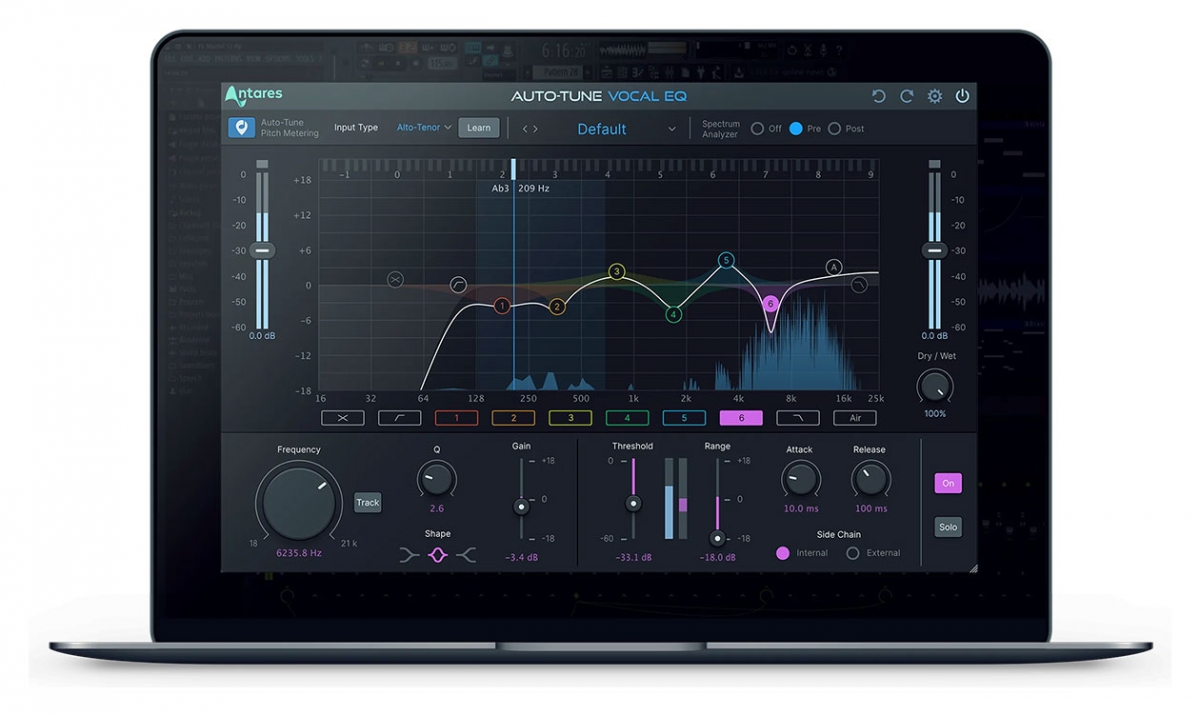Select band 6 tab
Image resolution: width=1200 pixels, height=716 pixels.
click(x=741, y=418)
